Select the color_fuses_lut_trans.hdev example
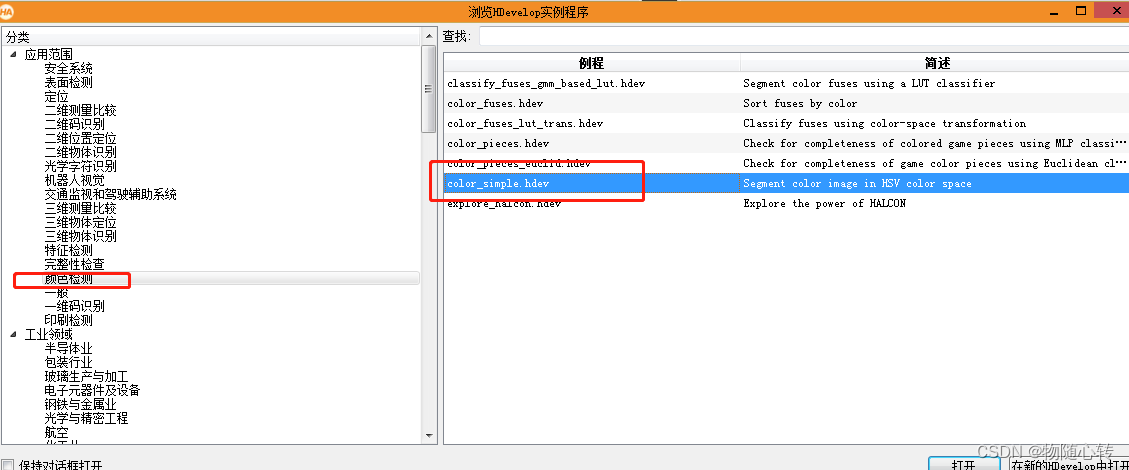 click(525, 124)
